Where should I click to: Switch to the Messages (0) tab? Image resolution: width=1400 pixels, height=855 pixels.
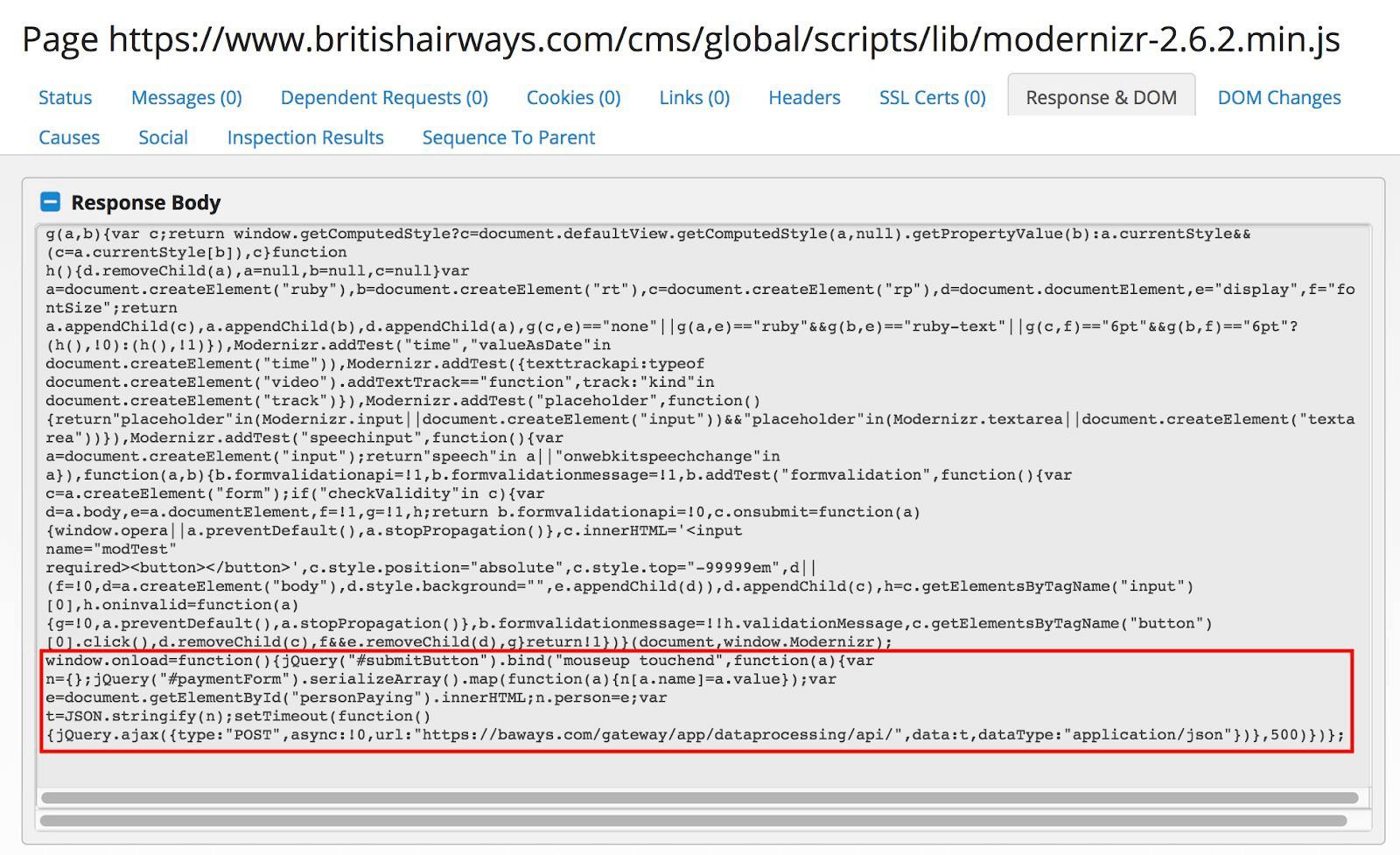[x=186, y=97]
